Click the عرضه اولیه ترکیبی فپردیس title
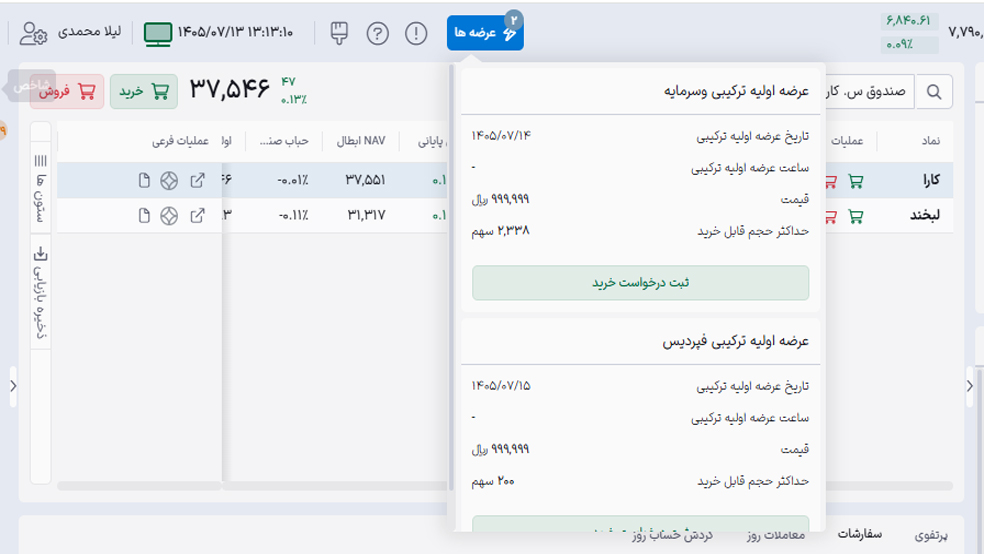 (x=735, y=341)
